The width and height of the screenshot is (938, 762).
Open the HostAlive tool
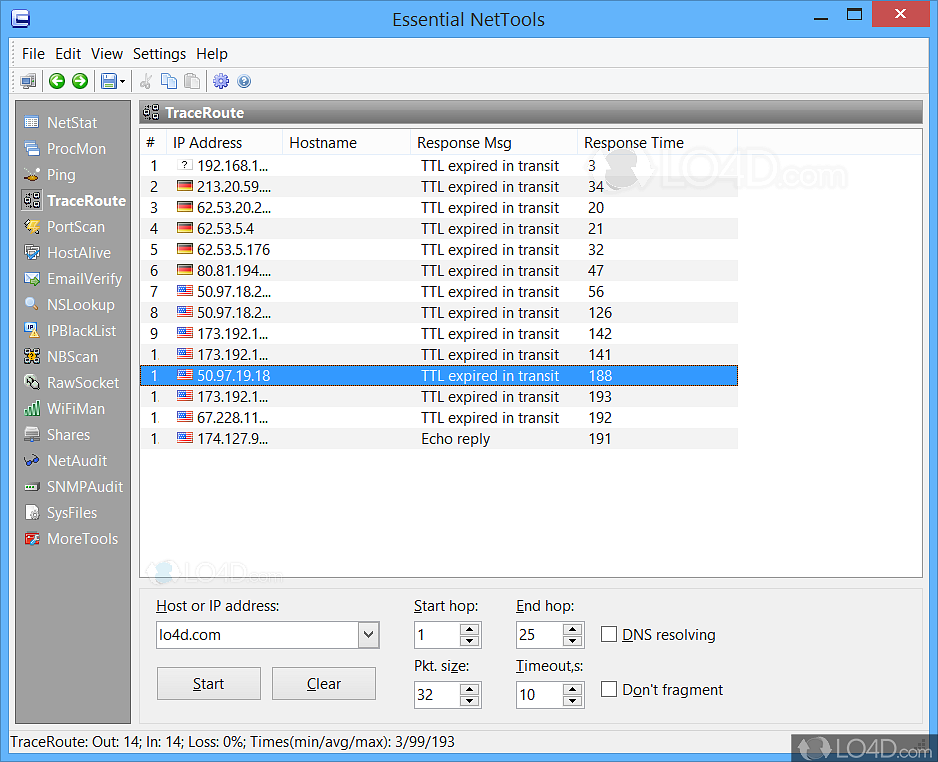click(66, 253)
